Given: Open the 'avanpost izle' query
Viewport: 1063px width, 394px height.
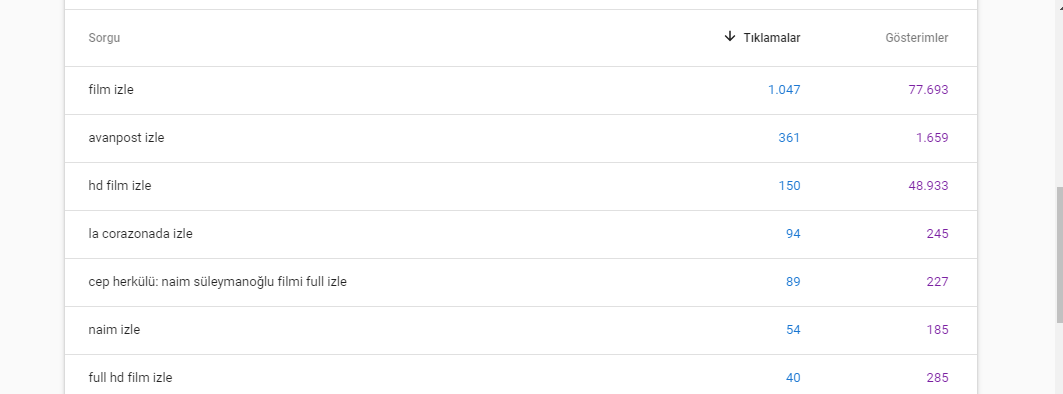Looking at the screenshot, I should tap(521, 138).
